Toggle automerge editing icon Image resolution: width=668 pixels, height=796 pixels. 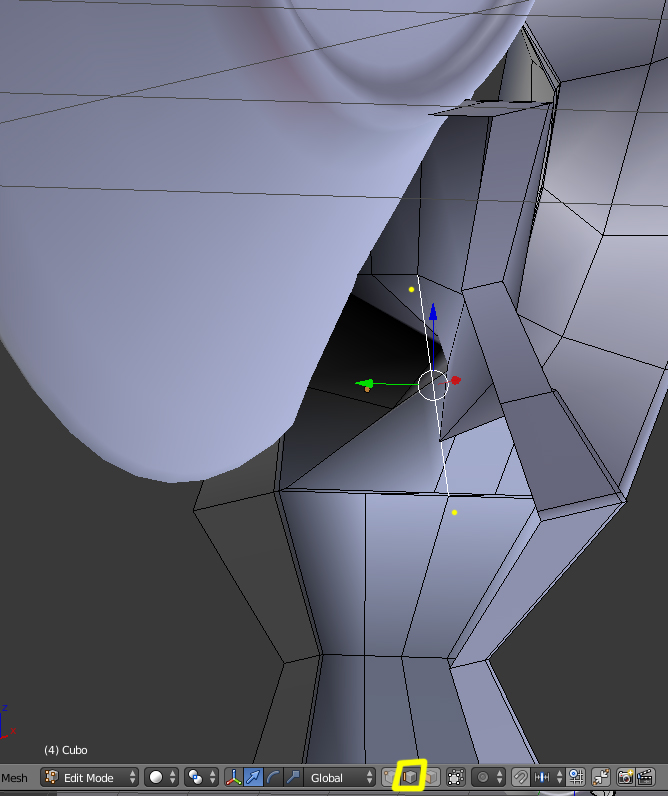pyautogui.click(x=601, y=777)
